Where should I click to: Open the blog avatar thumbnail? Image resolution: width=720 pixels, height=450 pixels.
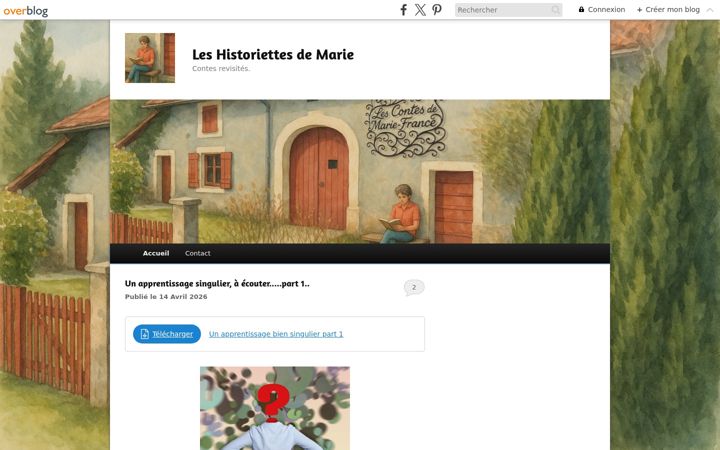pyautogui.click(x=150, y=58)
